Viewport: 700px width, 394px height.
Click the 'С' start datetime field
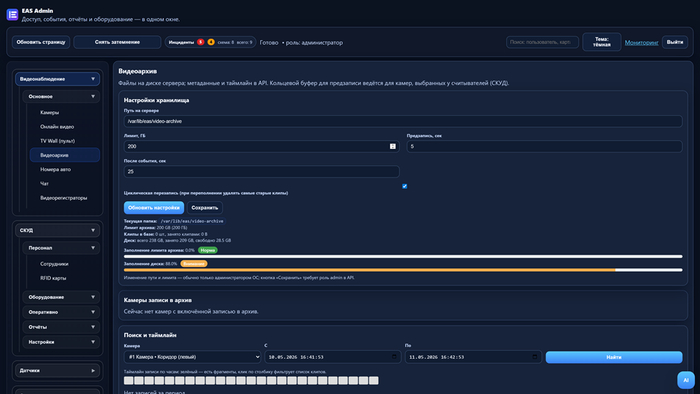[x=333, y=357]
